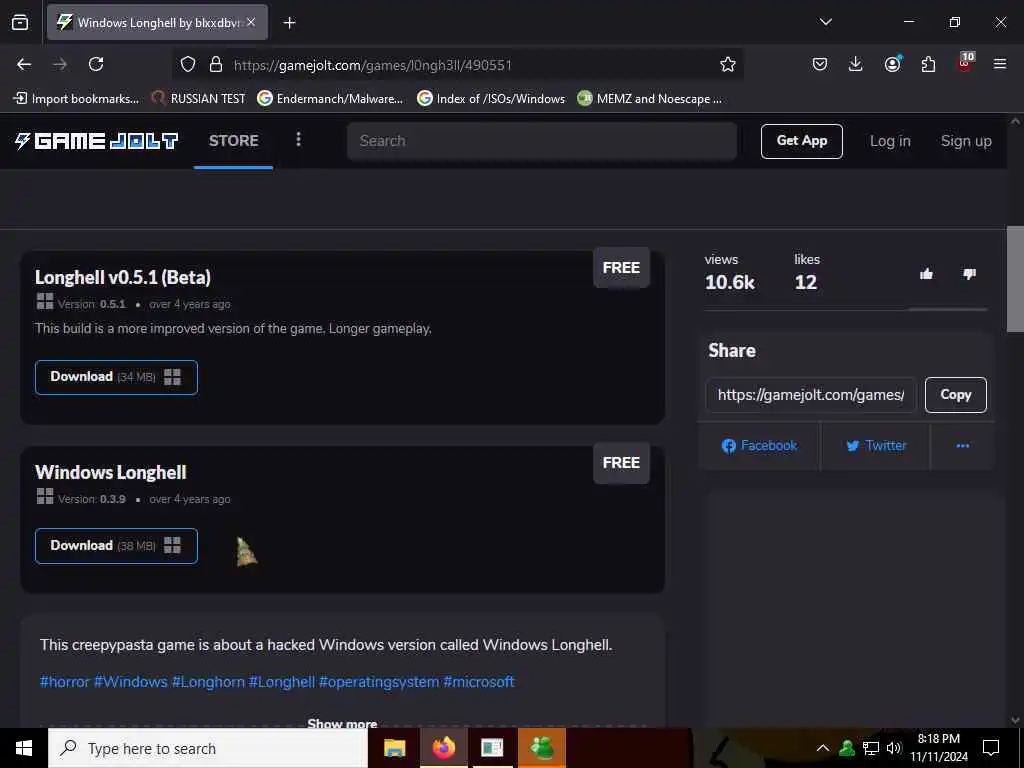Click Sign up link
Screen dimensions: 1024x768
click(x=966, y=141)
